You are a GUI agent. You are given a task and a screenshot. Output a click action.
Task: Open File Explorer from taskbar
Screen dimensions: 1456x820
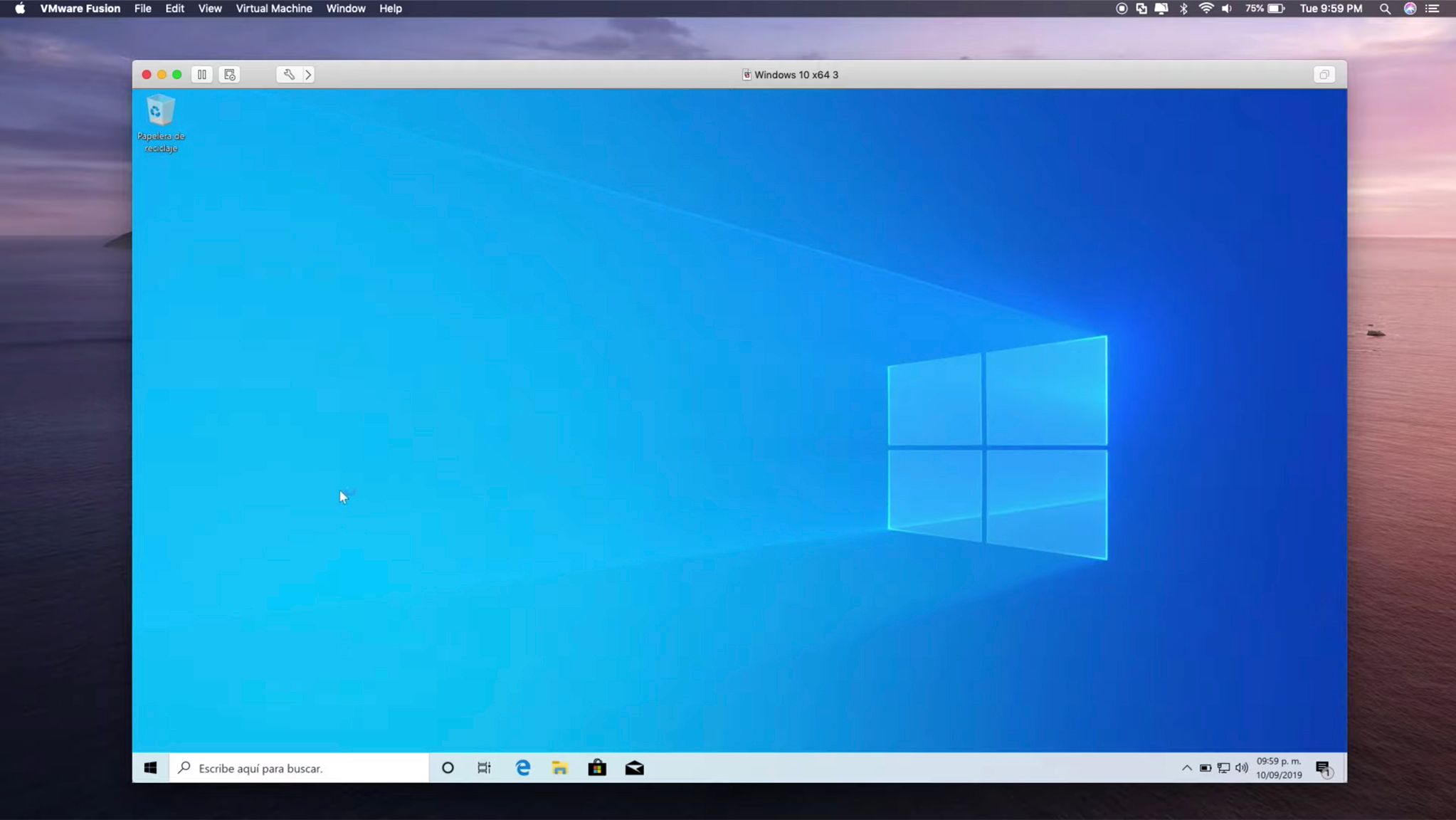point(560,768)
